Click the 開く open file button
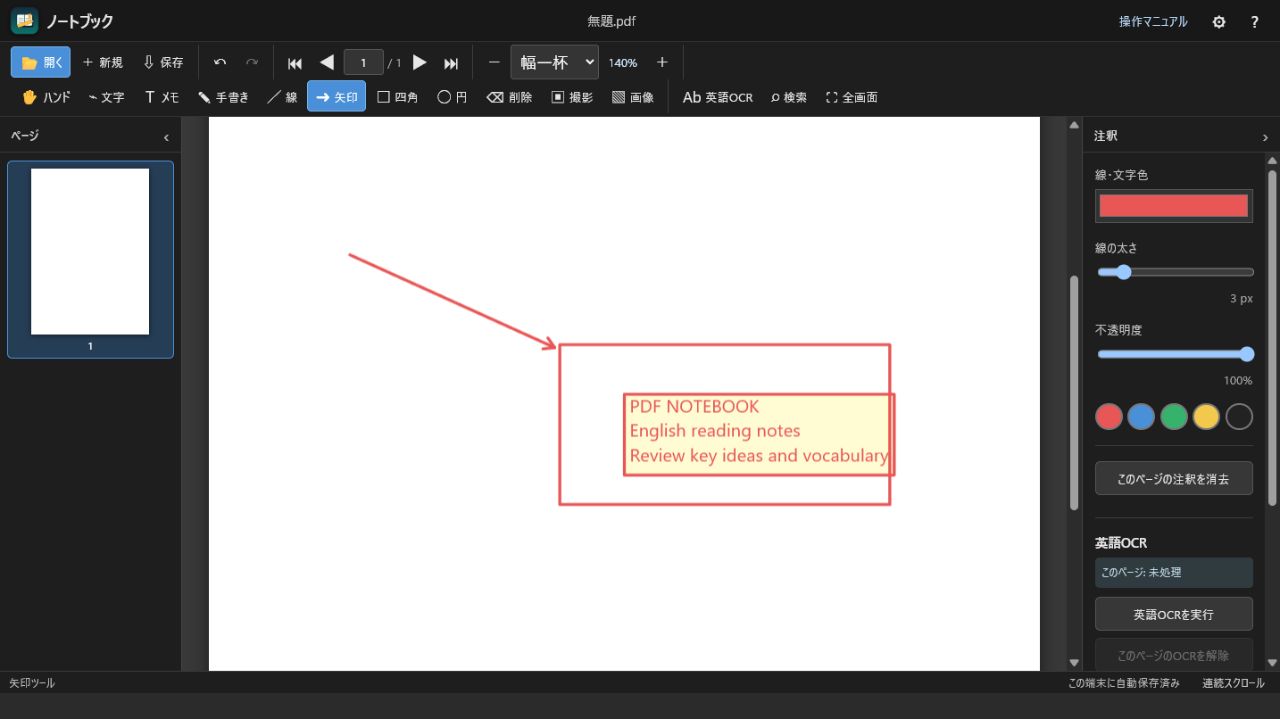 pos(41,62)
